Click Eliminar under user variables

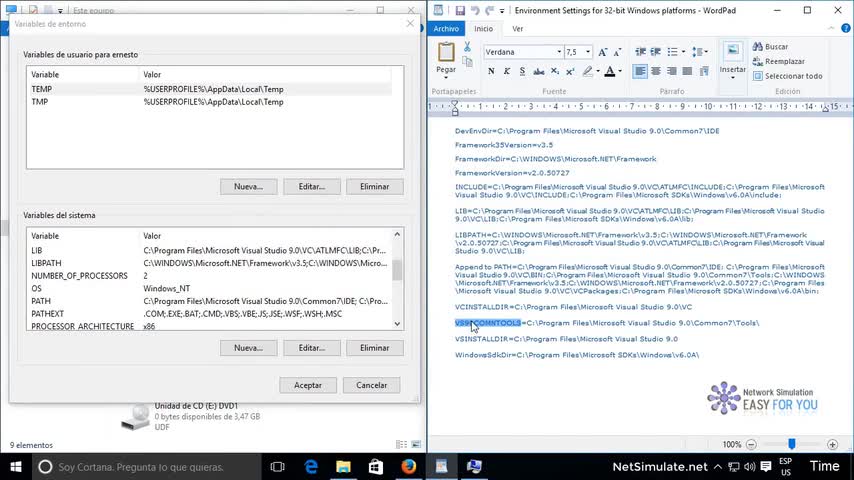(x=375, y=186)
